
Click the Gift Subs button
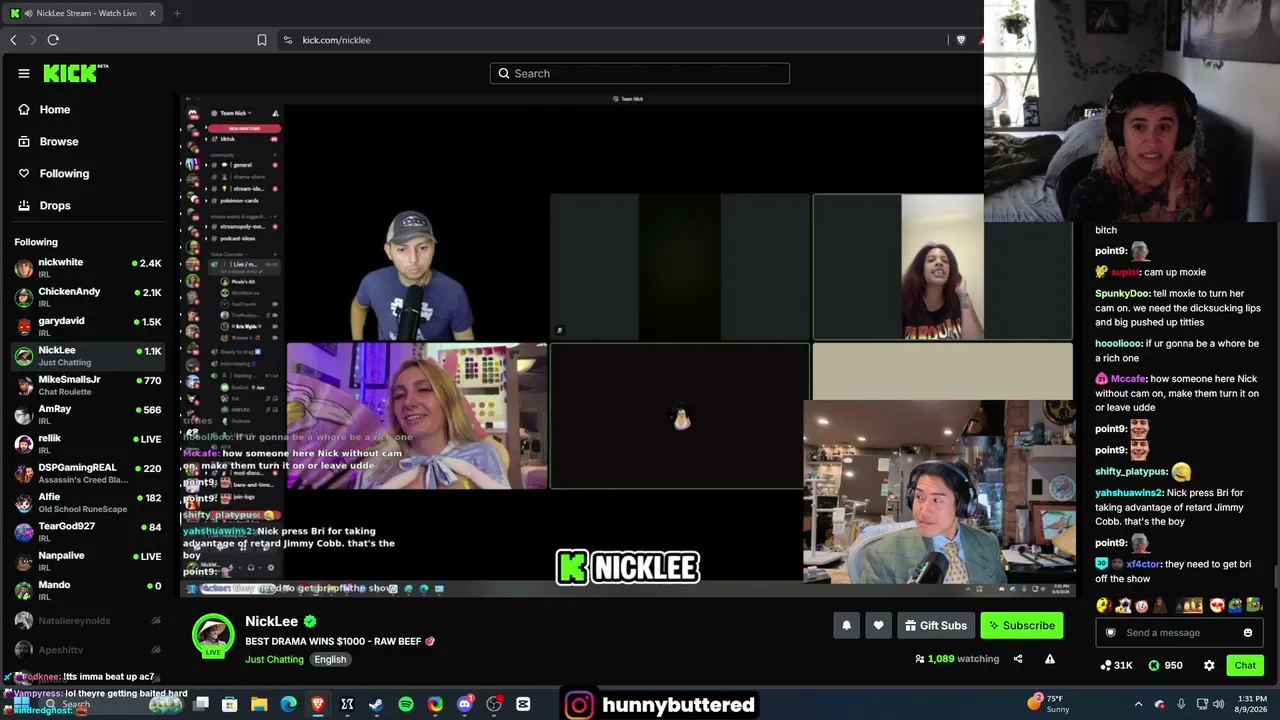click(936, 626)
